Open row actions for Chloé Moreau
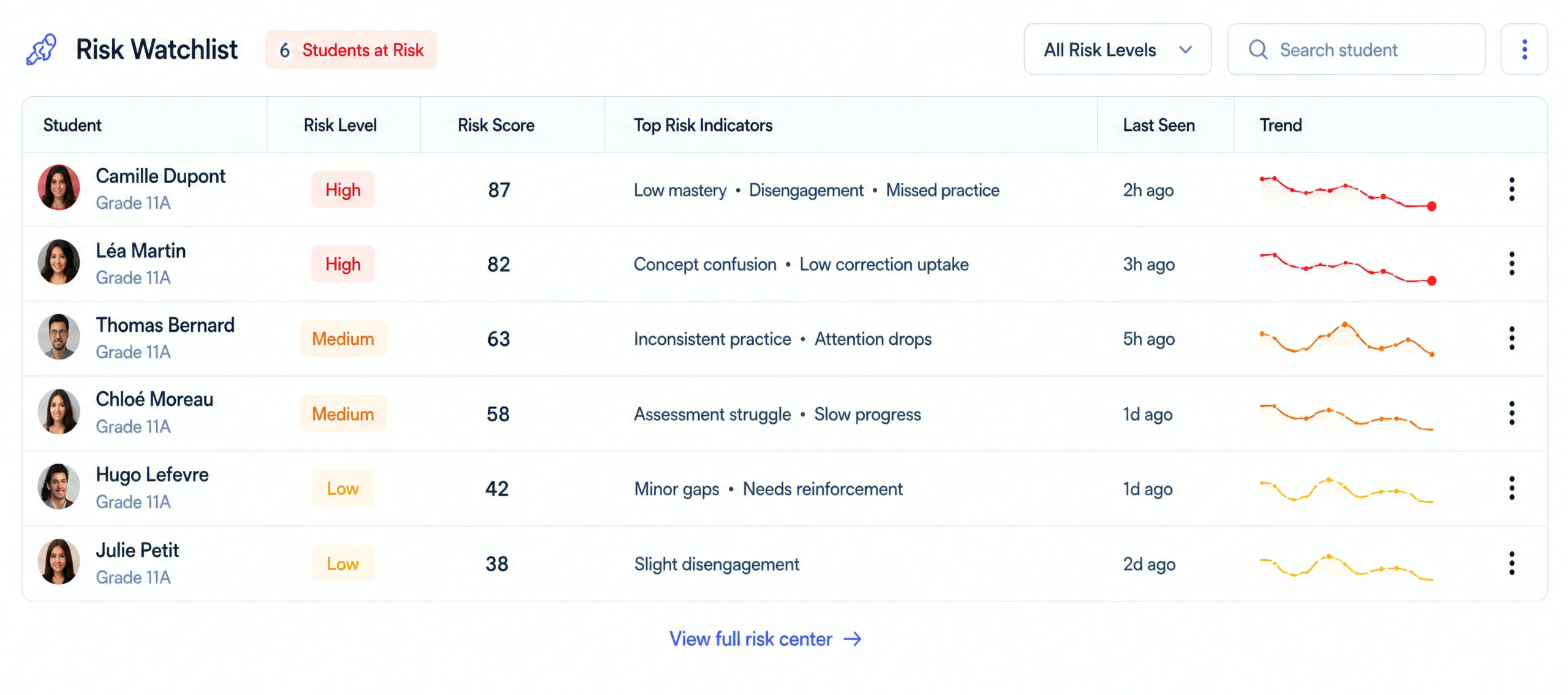The height and width of the screenshot is (695, 1568). pos(1512,413)
